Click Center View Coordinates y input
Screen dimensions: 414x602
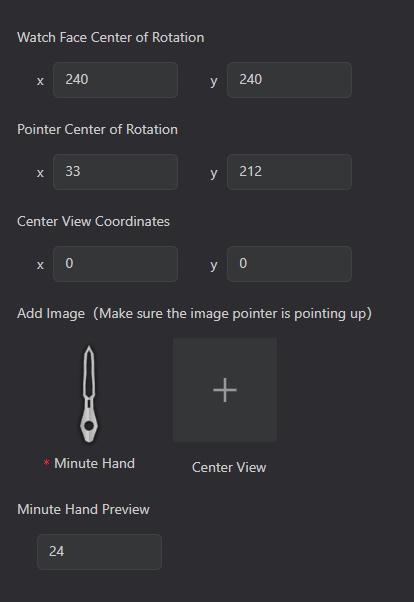(289, 264)
